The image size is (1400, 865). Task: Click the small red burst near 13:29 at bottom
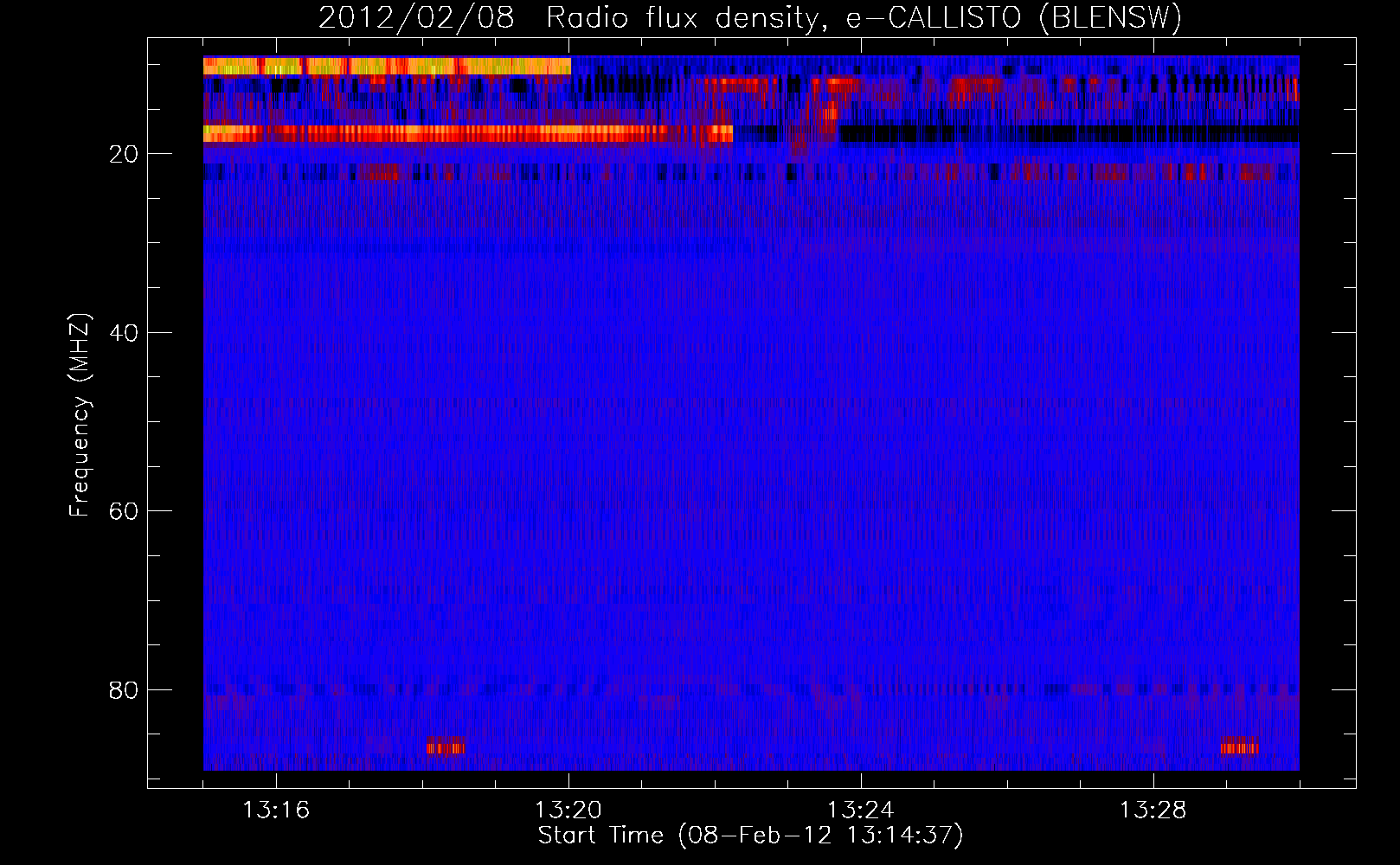1240,746
